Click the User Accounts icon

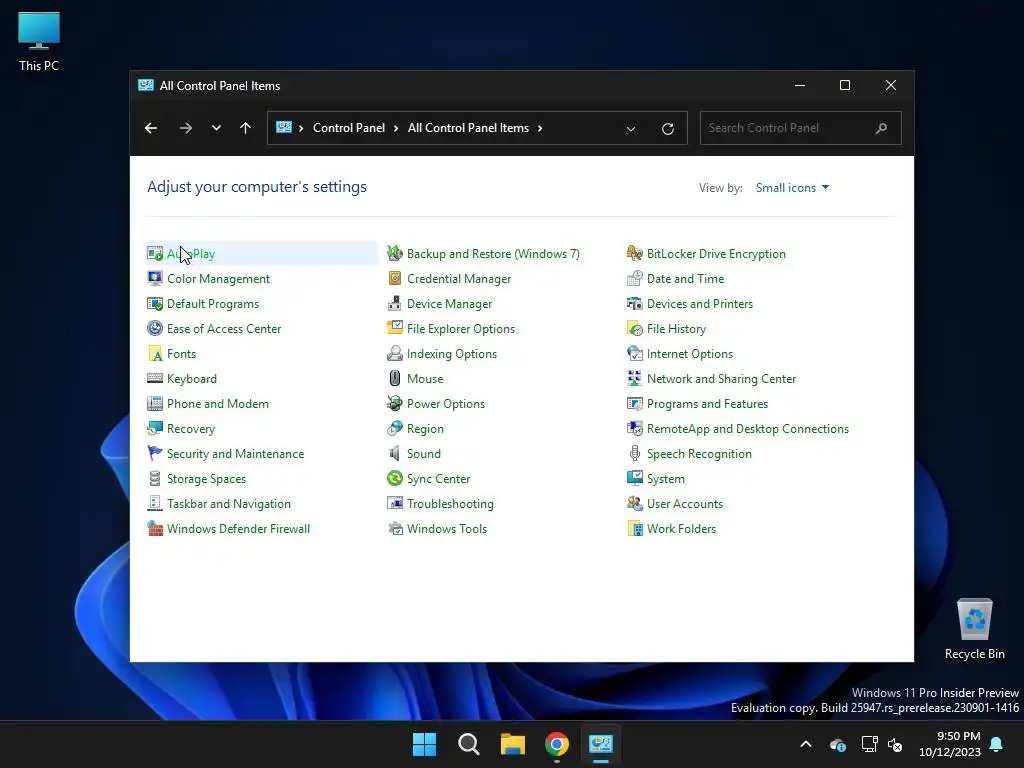[634, 504]
